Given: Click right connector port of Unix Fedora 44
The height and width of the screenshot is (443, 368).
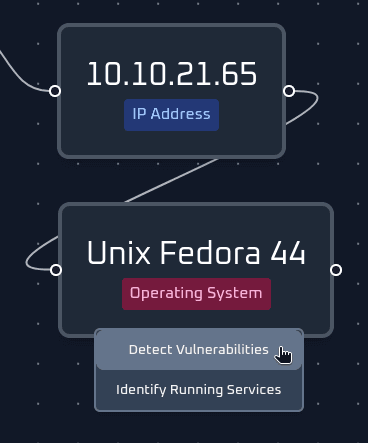Looking at the screenshot, I should pos(336,270).
